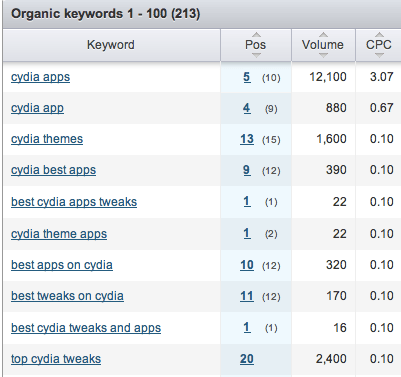
Task: Click position 13 link for cydia themes
Action: (x=247, y=139)
